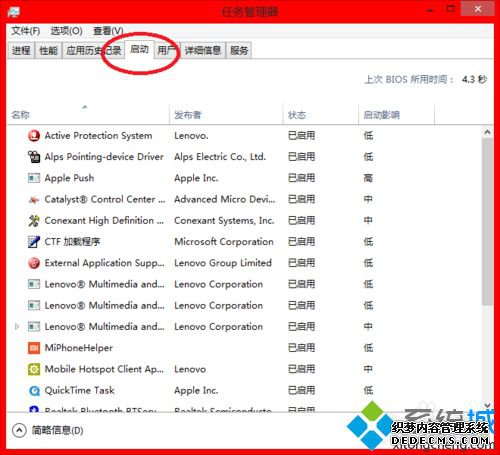500x455 pixels.
Task: Click the Alps Pointing-device Driver icon
Action: pos(34,157)
